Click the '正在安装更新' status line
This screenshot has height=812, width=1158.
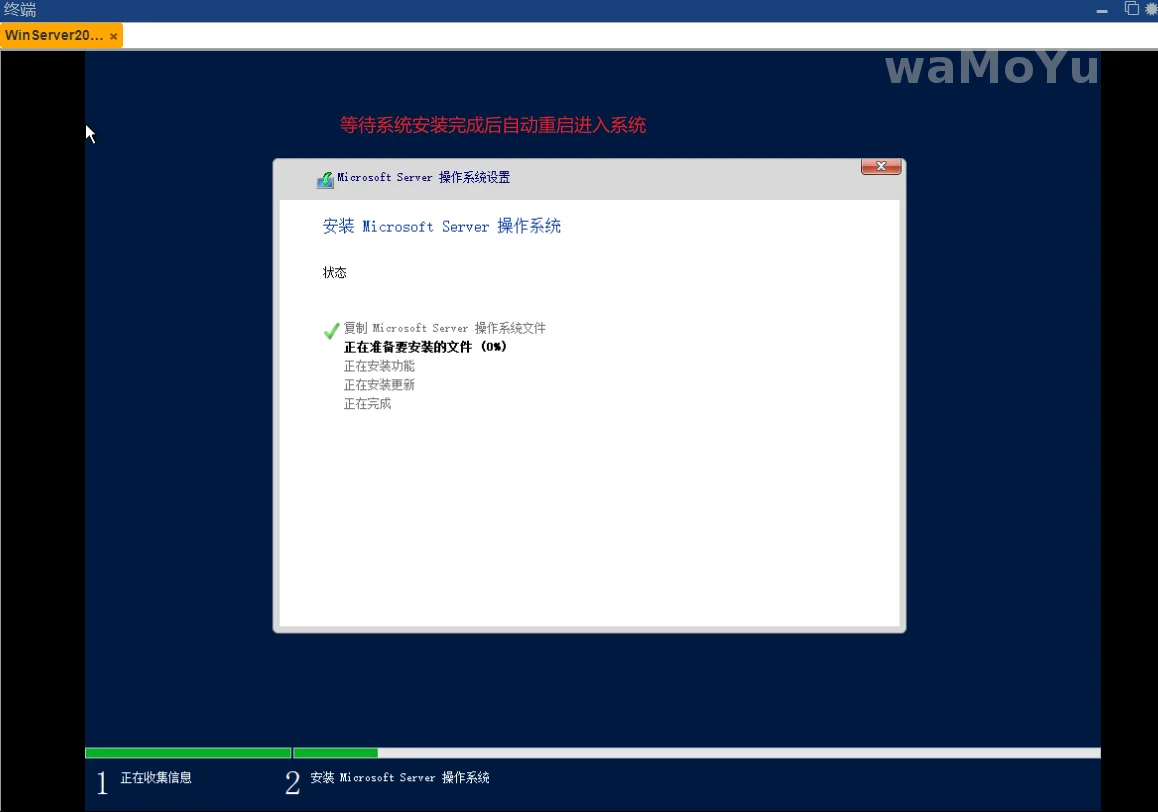coord(379,385)
